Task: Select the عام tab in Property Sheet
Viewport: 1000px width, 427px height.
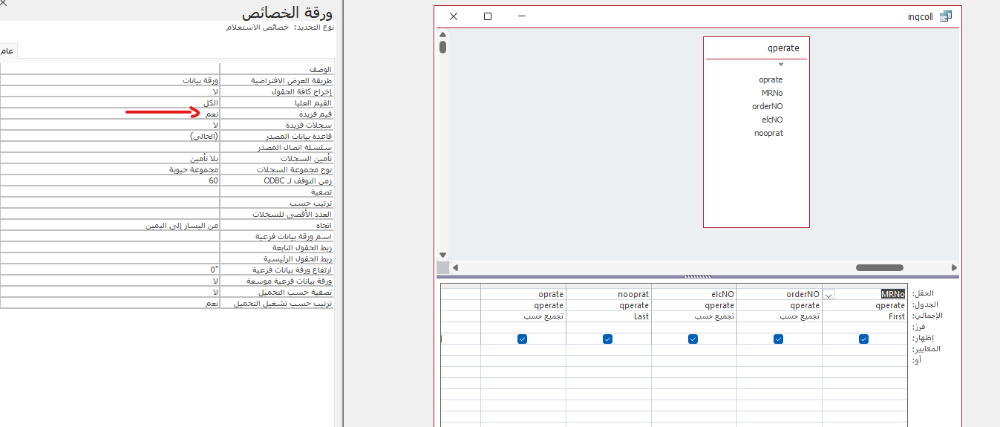Action: (x=7, y=50)
